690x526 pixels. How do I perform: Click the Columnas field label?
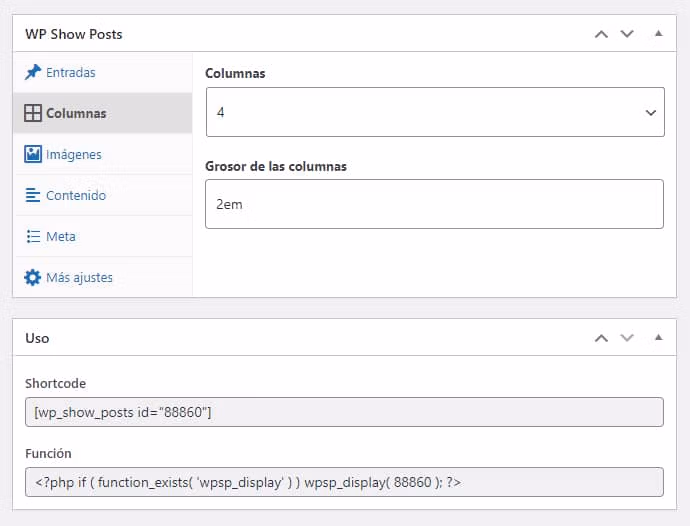(x=235, y=73)
